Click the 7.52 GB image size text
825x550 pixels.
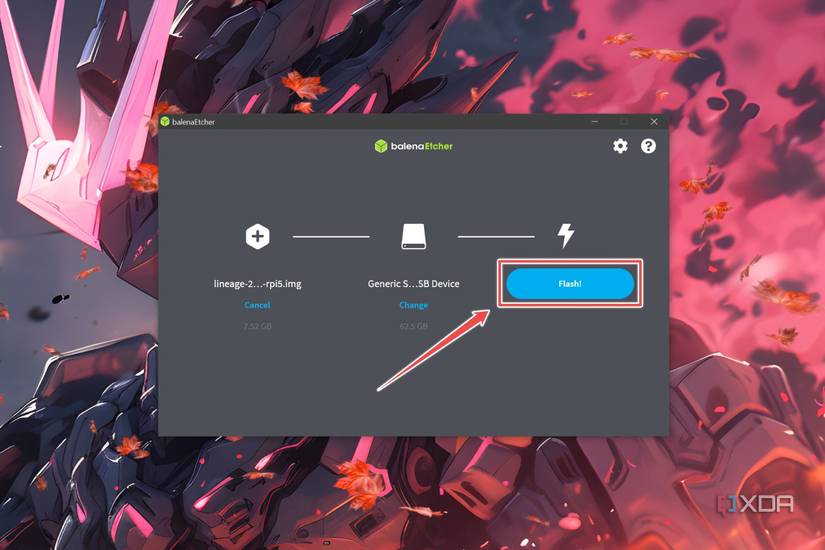click(258, 326)
